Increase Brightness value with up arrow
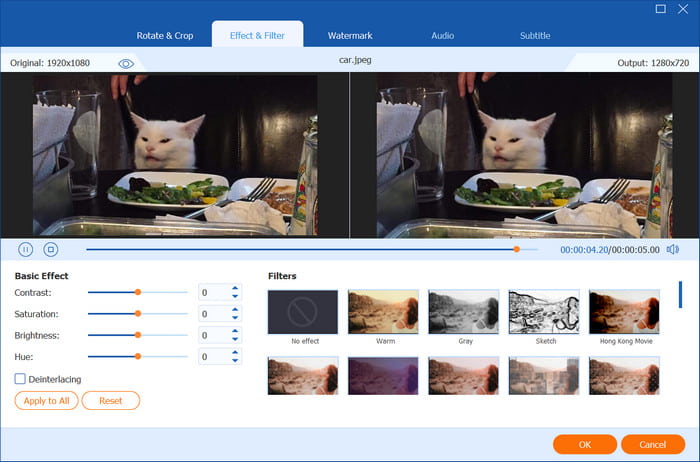This screenshot has width=700, height=462. click(235, 331)
